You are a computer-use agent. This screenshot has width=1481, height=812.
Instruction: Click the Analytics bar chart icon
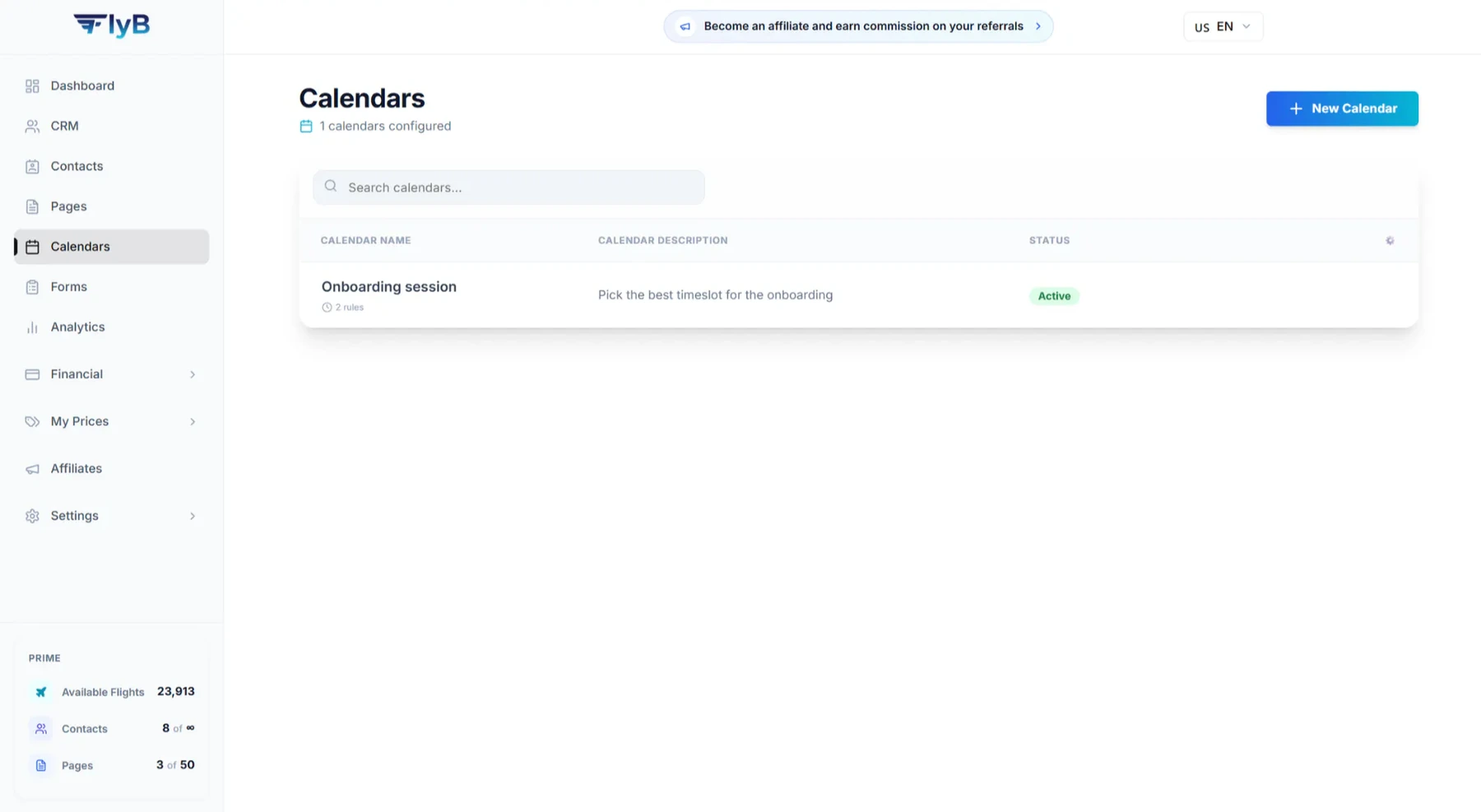coord(32,327)
